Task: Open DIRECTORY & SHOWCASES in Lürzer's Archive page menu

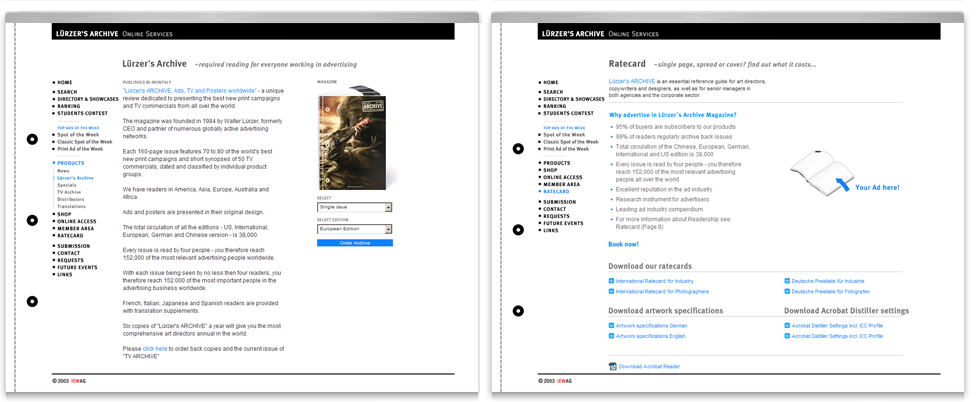Action: pyautogui.click(x=88, y=99)
